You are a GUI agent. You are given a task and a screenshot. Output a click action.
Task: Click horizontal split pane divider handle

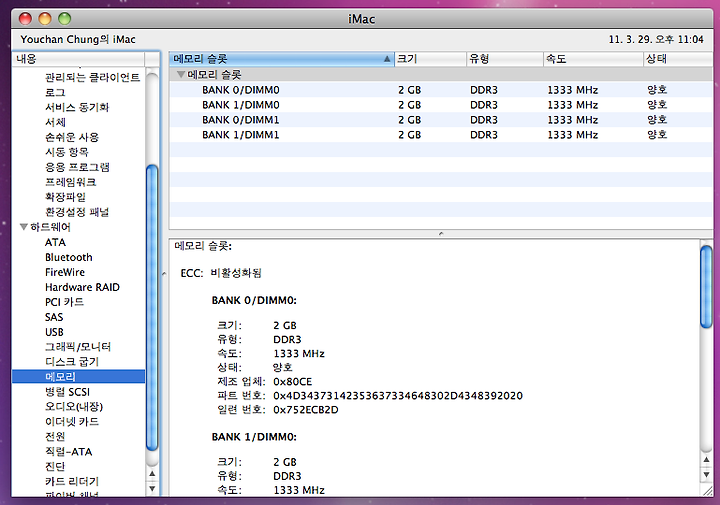click(x=441, y=234)
